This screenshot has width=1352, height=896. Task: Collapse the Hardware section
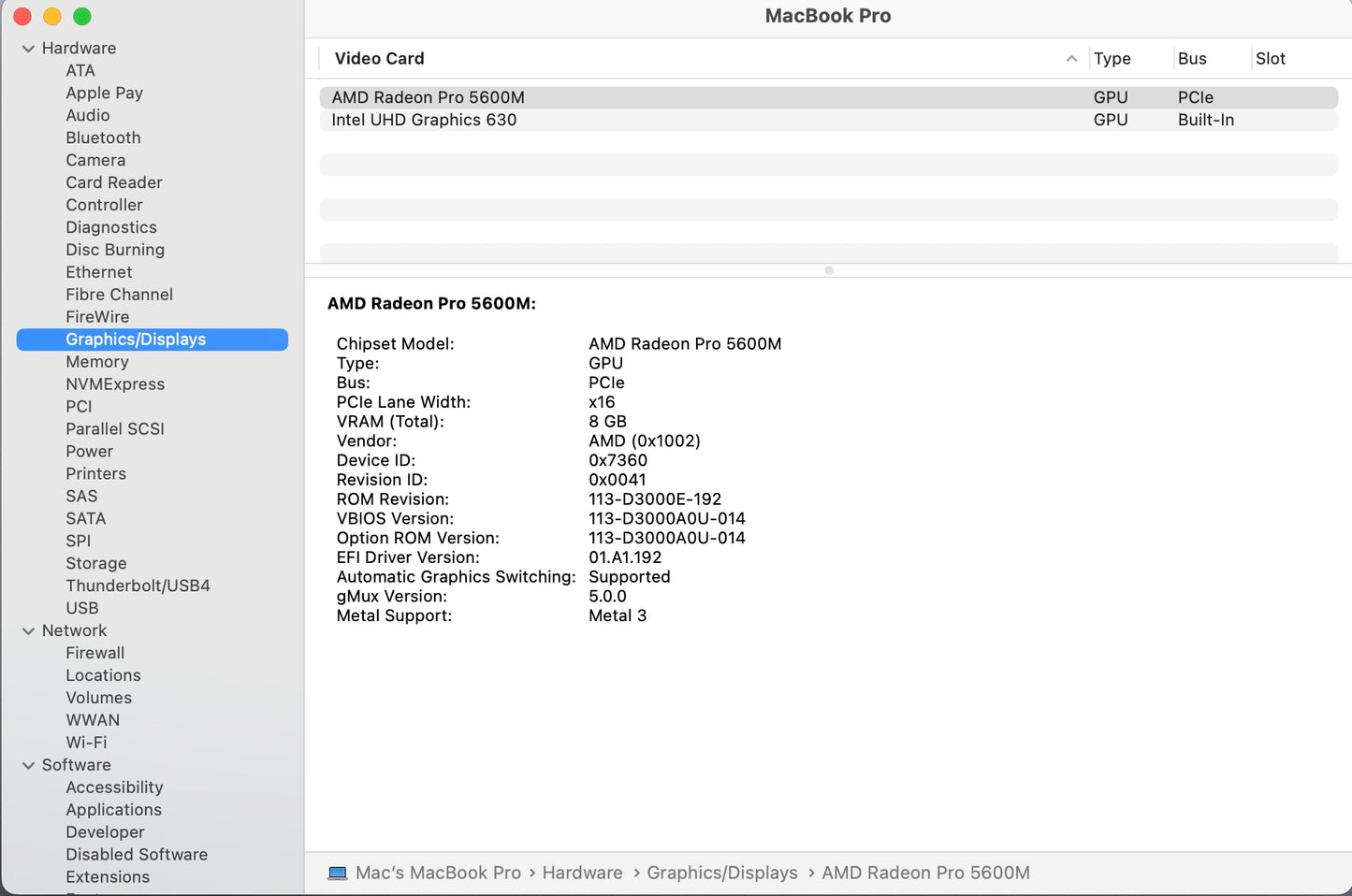pos(28,48)
